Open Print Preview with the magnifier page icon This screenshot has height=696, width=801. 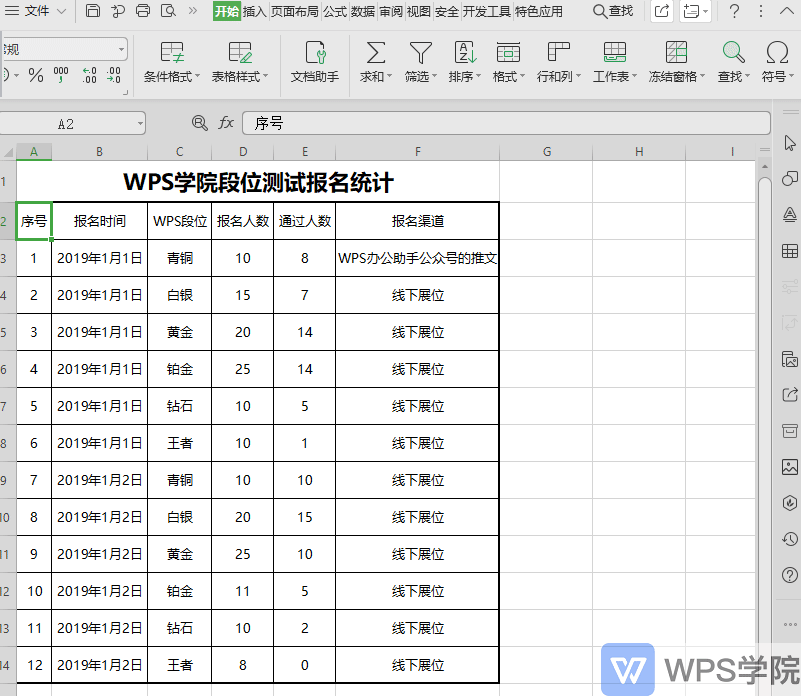pyautogui.click(x=168, y=11)
